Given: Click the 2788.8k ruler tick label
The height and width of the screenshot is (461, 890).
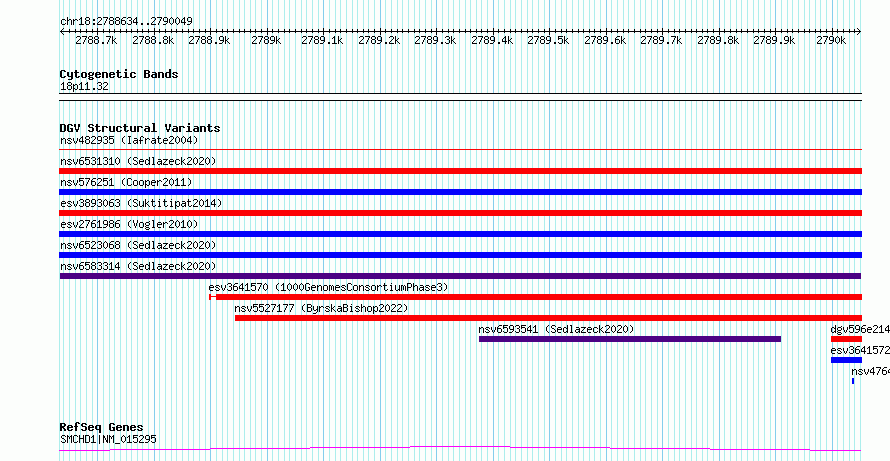Looking at the screenshot, I should point(153,41).
